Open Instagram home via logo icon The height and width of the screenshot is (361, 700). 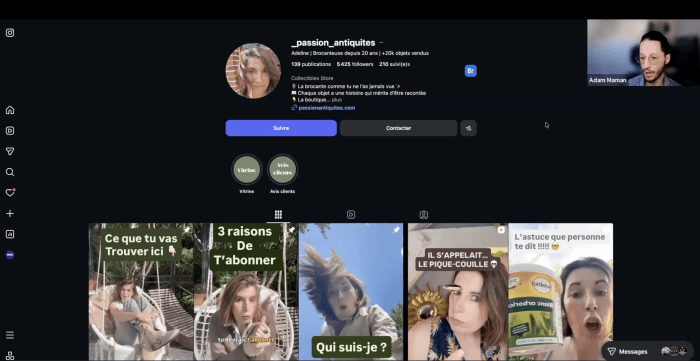[x=10, y=33]
